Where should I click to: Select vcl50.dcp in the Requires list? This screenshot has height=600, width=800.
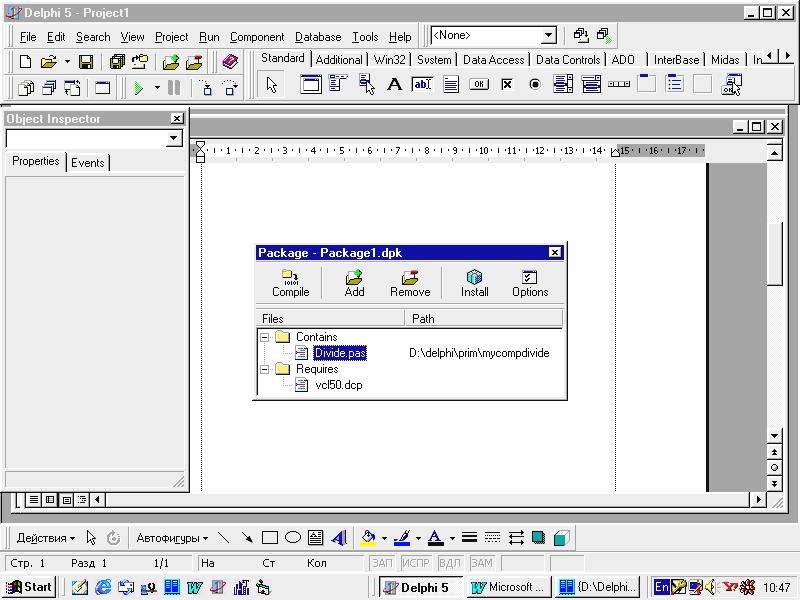point(339,385)
